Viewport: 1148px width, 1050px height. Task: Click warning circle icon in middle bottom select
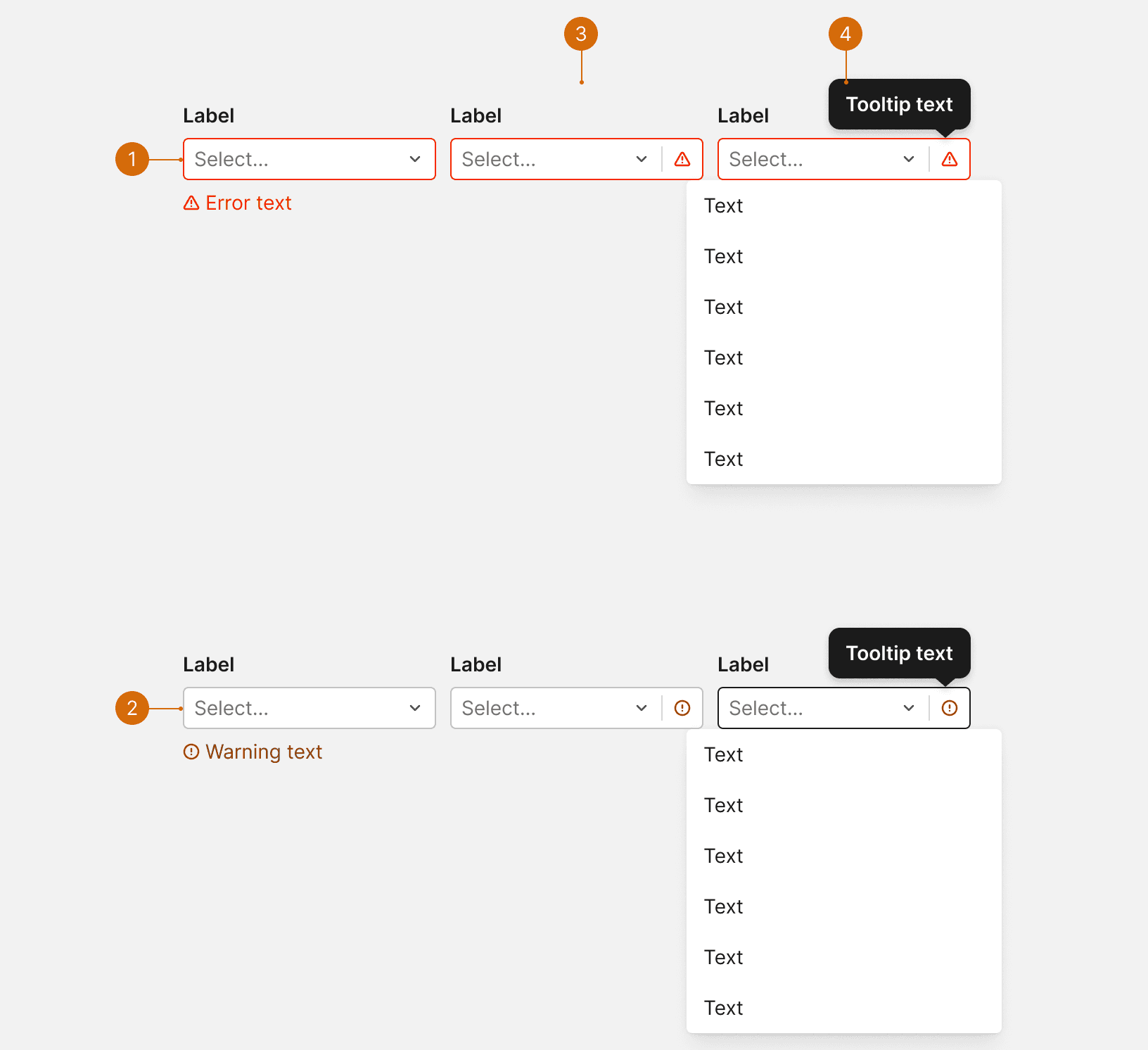point(682,708)
